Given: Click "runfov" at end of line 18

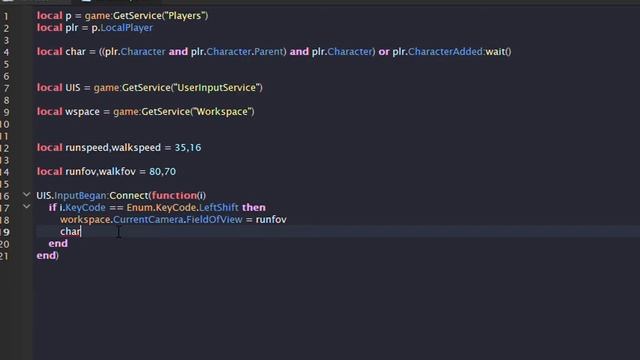Looking at the screenshot, I should click(x=271, y=220).
